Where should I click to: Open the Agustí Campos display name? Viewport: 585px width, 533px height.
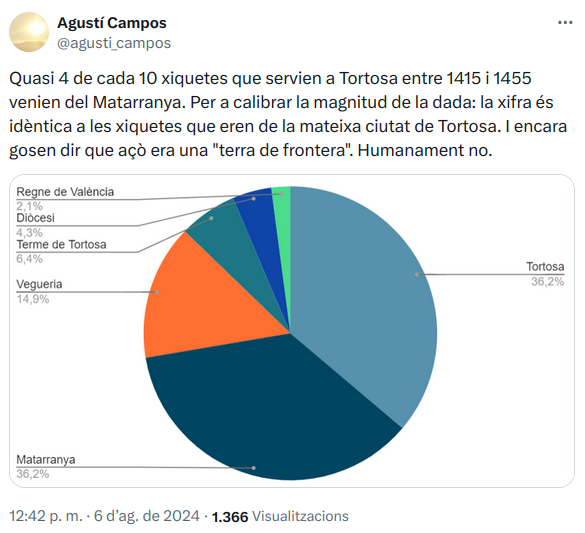point(112,23)
